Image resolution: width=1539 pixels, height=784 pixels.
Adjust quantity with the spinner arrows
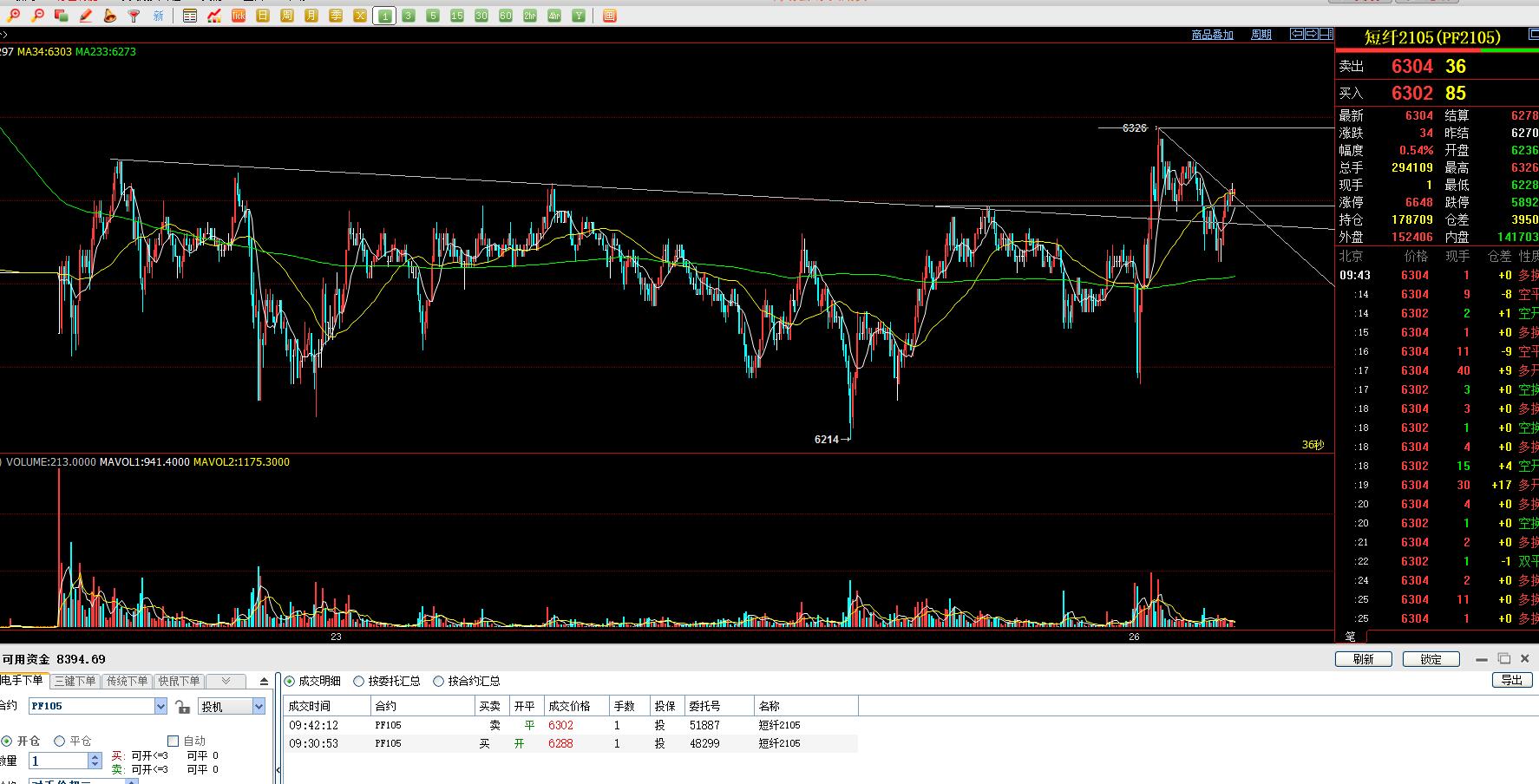coord(95,761)
